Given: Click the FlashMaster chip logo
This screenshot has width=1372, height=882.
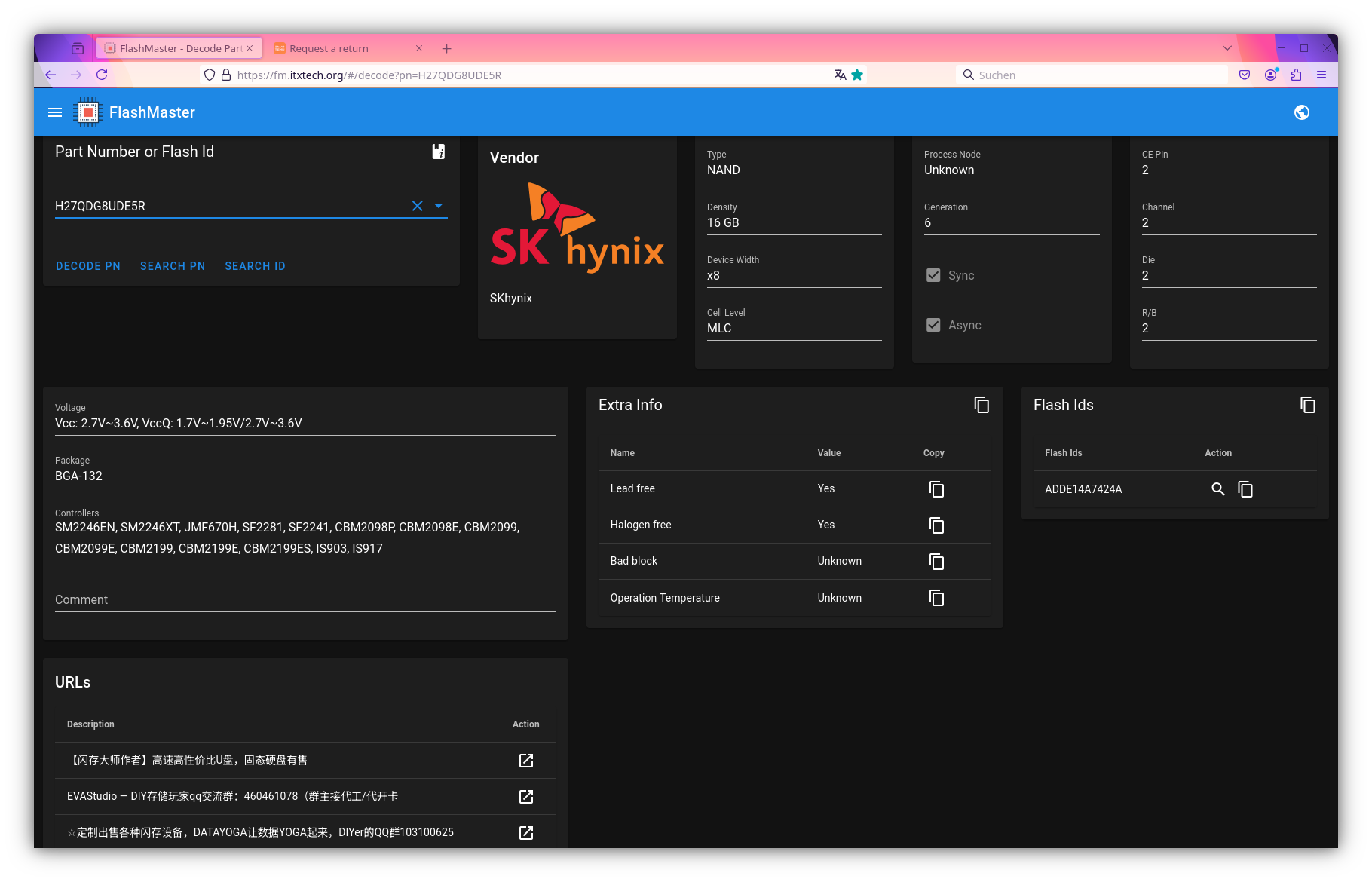Looking at the screenshot, I should click(x=88, y=112).
